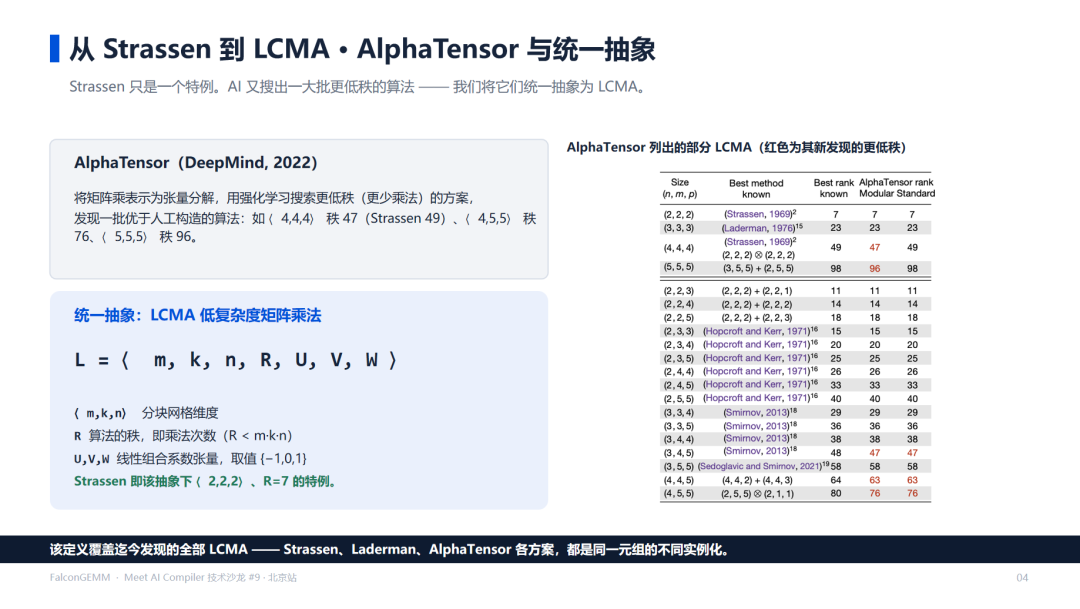This screenshot has width=1080, height=609.
Task: Click the 'Best rank known' column header
Action: (x=833, y=188)
